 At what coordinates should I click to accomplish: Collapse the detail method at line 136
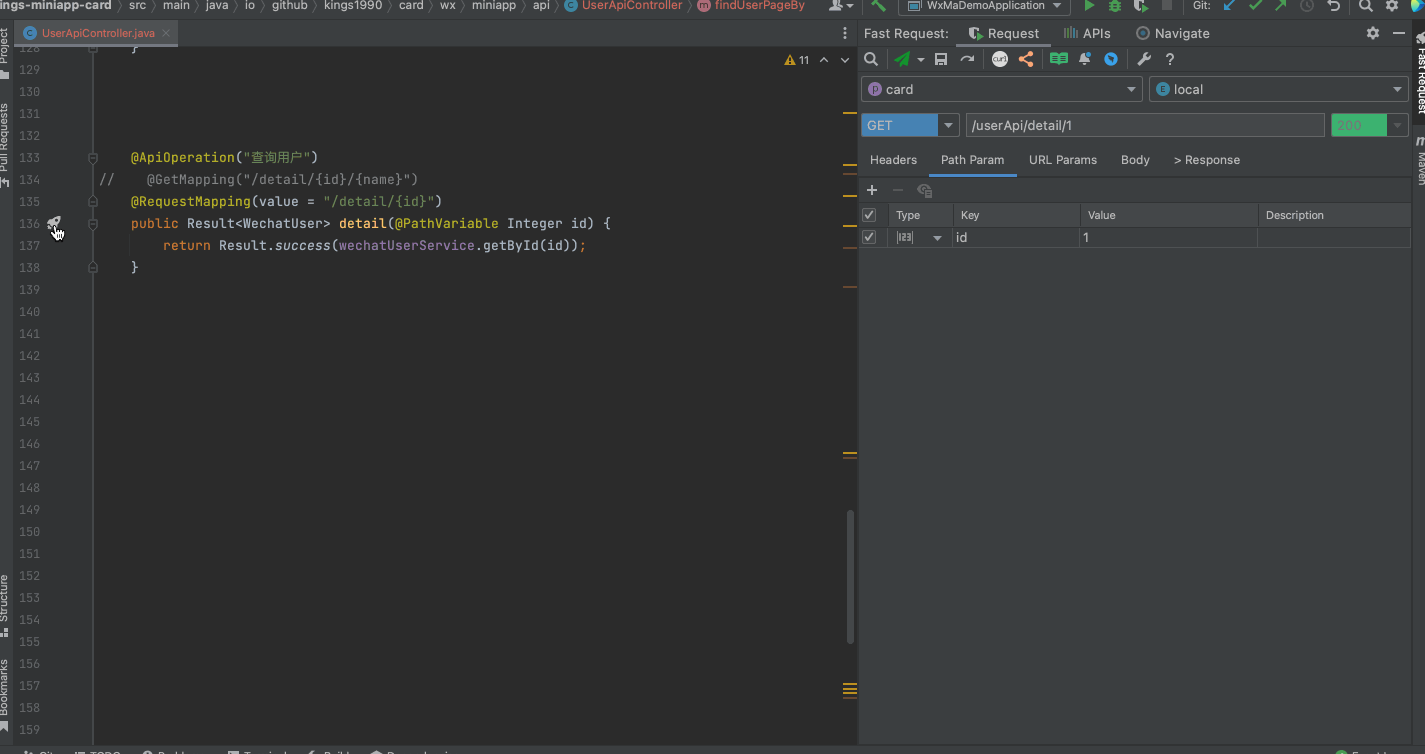[93, 224]
